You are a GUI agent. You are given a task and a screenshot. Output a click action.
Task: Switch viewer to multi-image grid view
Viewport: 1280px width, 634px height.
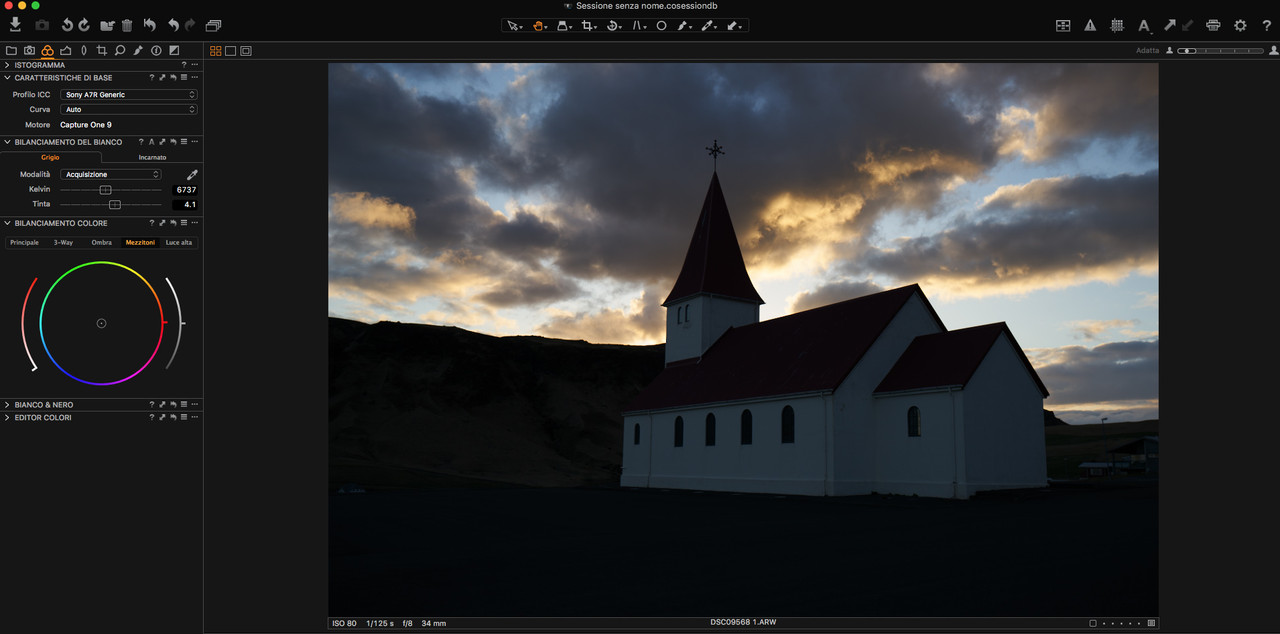click(x=216, y=50)
